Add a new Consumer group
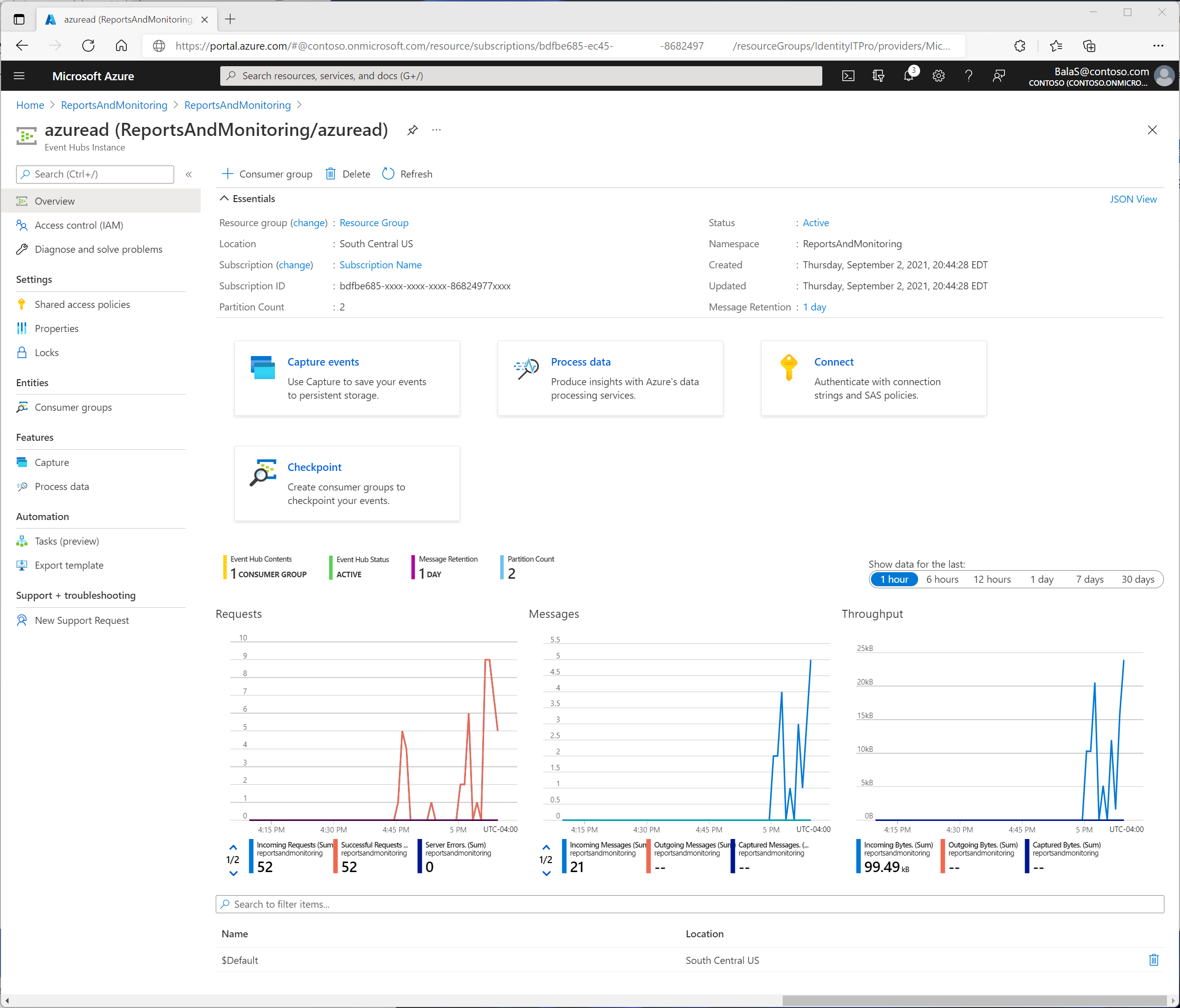Viewport: 1180px width, 1008px height. point(266,174)
